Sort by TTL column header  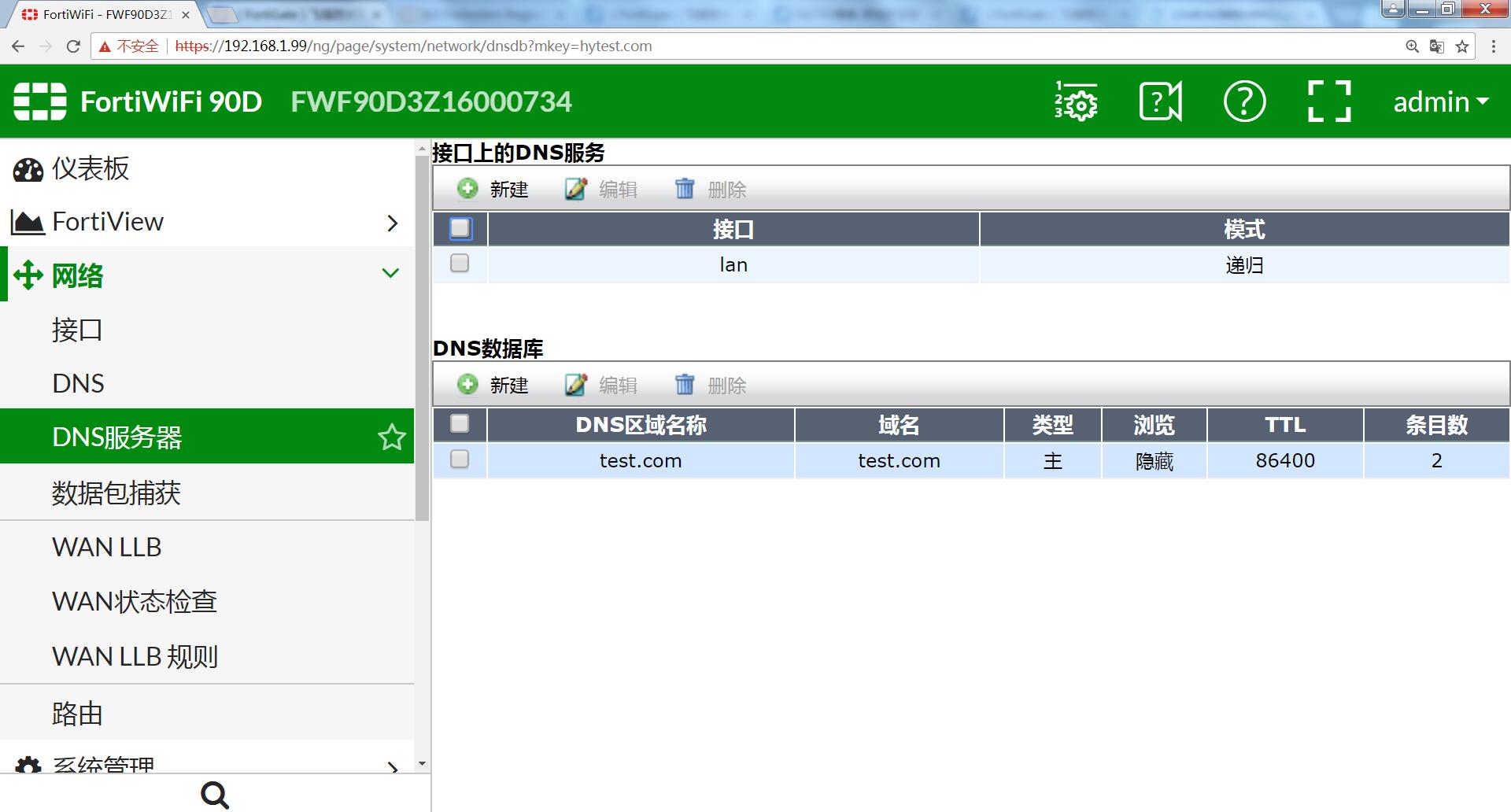(1285, 425)
